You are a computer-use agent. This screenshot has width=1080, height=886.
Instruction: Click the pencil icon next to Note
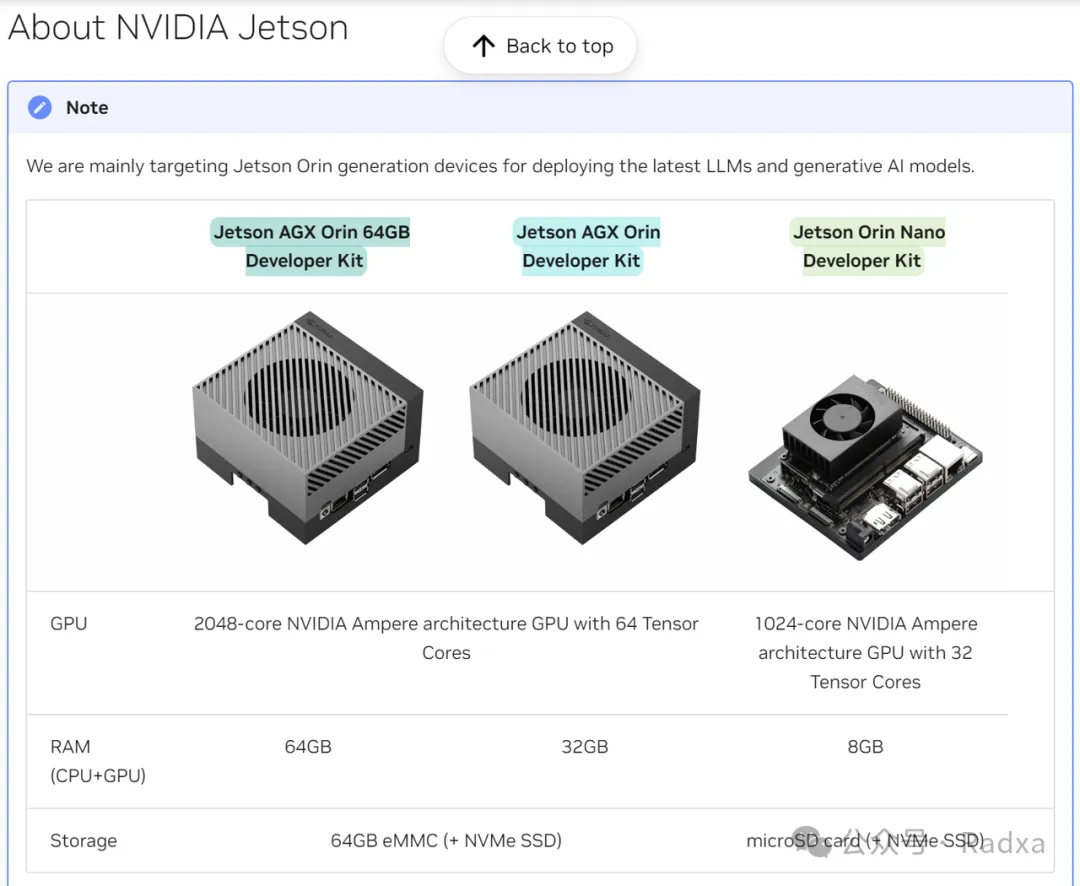40,108
